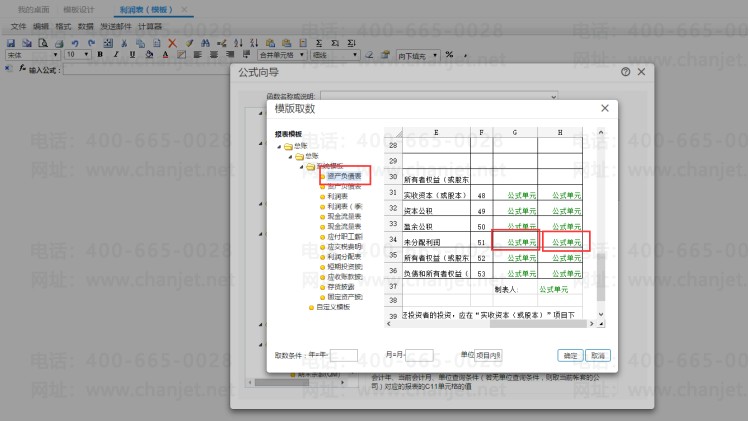This screenshot has width=749, height=421.
Task: Collapse the top-level 总账 tree node
Action: (279, 146)
